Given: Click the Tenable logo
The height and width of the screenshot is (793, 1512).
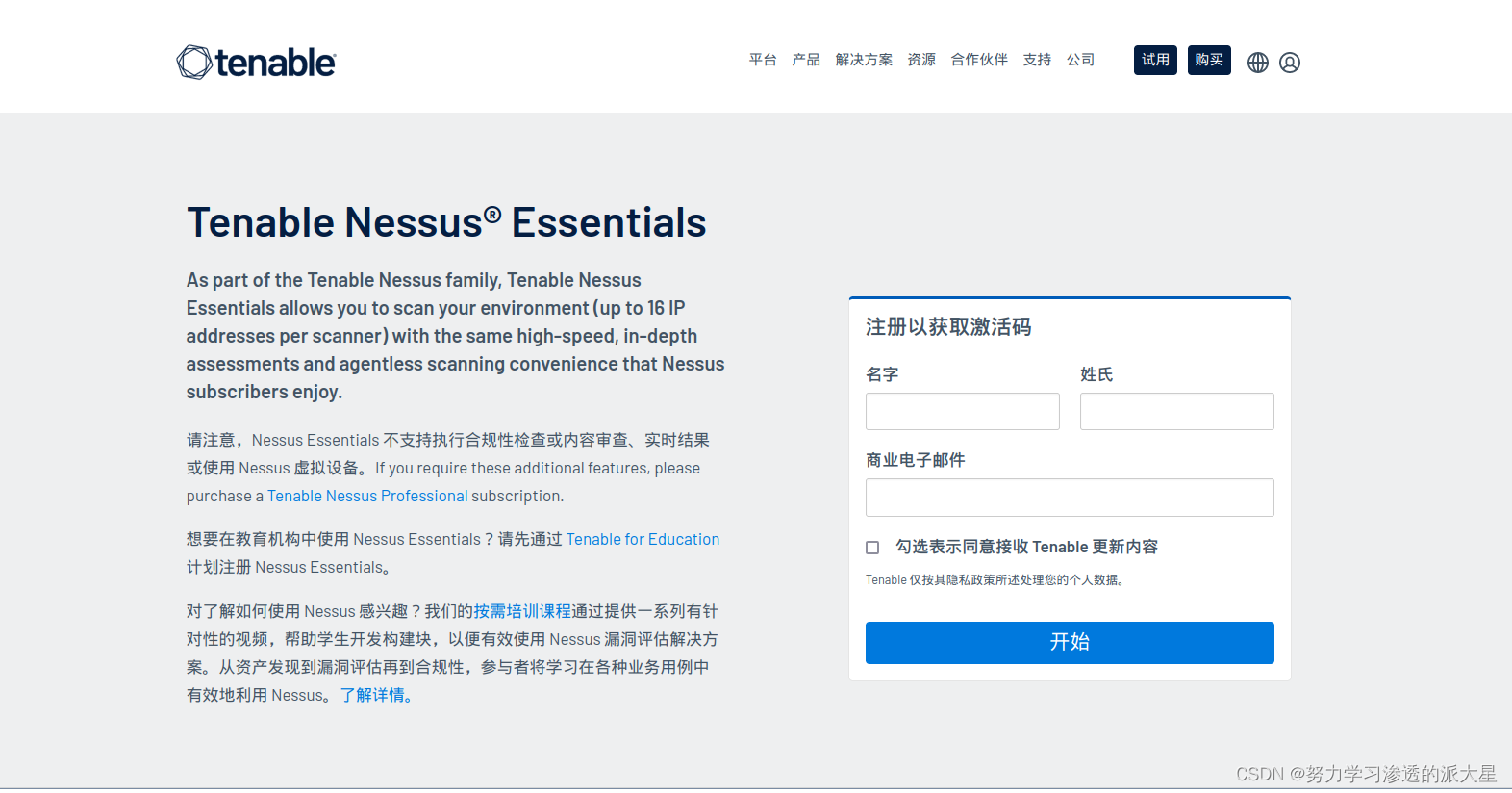Looking at the screenshot, I should (x=256, y=63).
